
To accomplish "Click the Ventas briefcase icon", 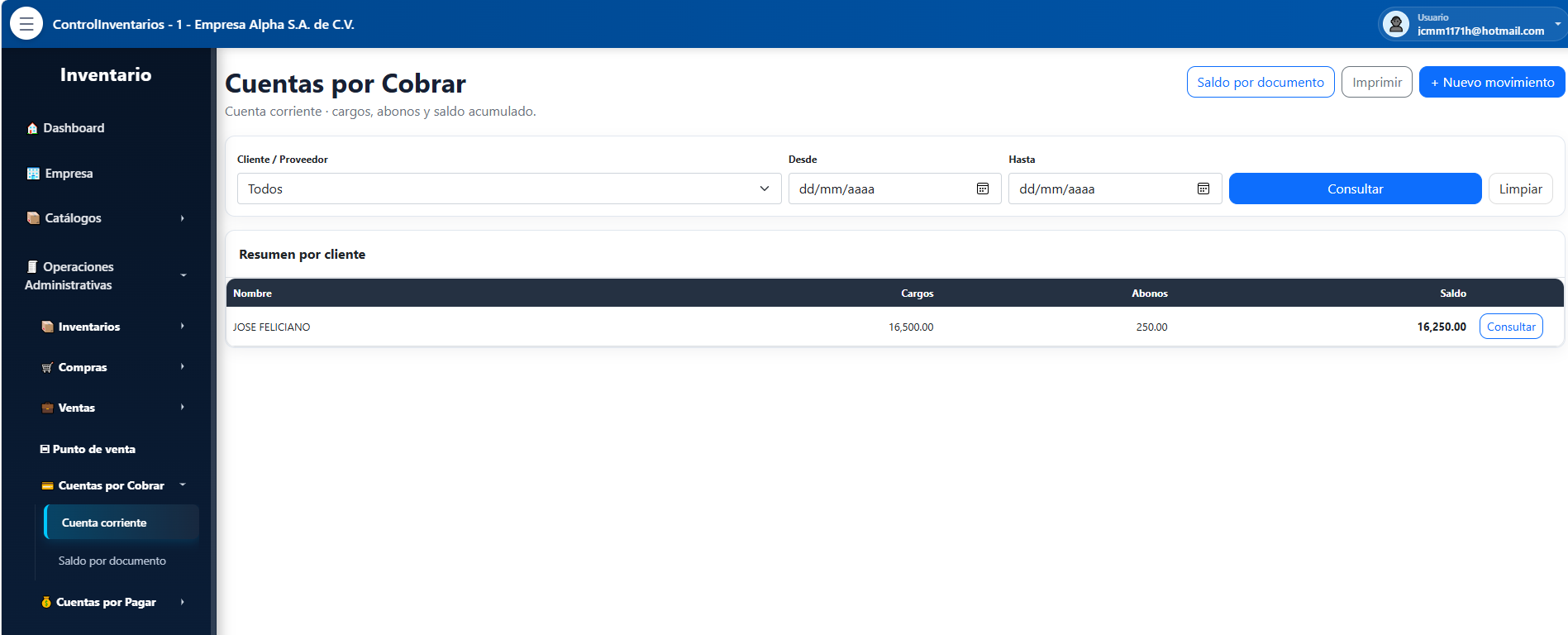I will 47,408.
